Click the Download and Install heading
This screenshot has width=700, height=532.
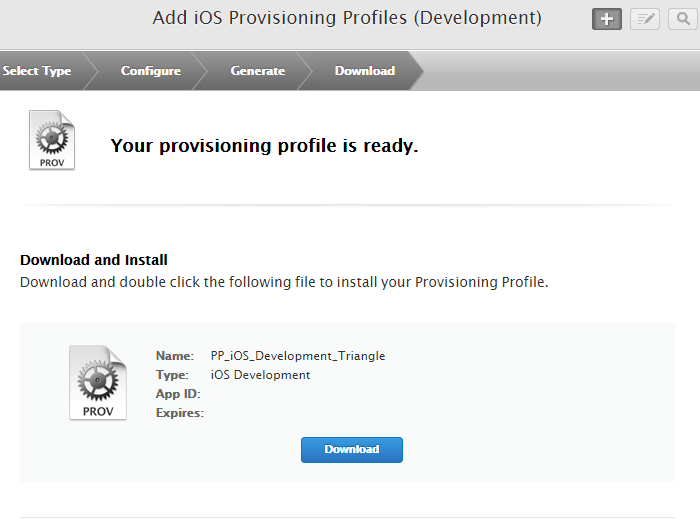click(94, 260)
